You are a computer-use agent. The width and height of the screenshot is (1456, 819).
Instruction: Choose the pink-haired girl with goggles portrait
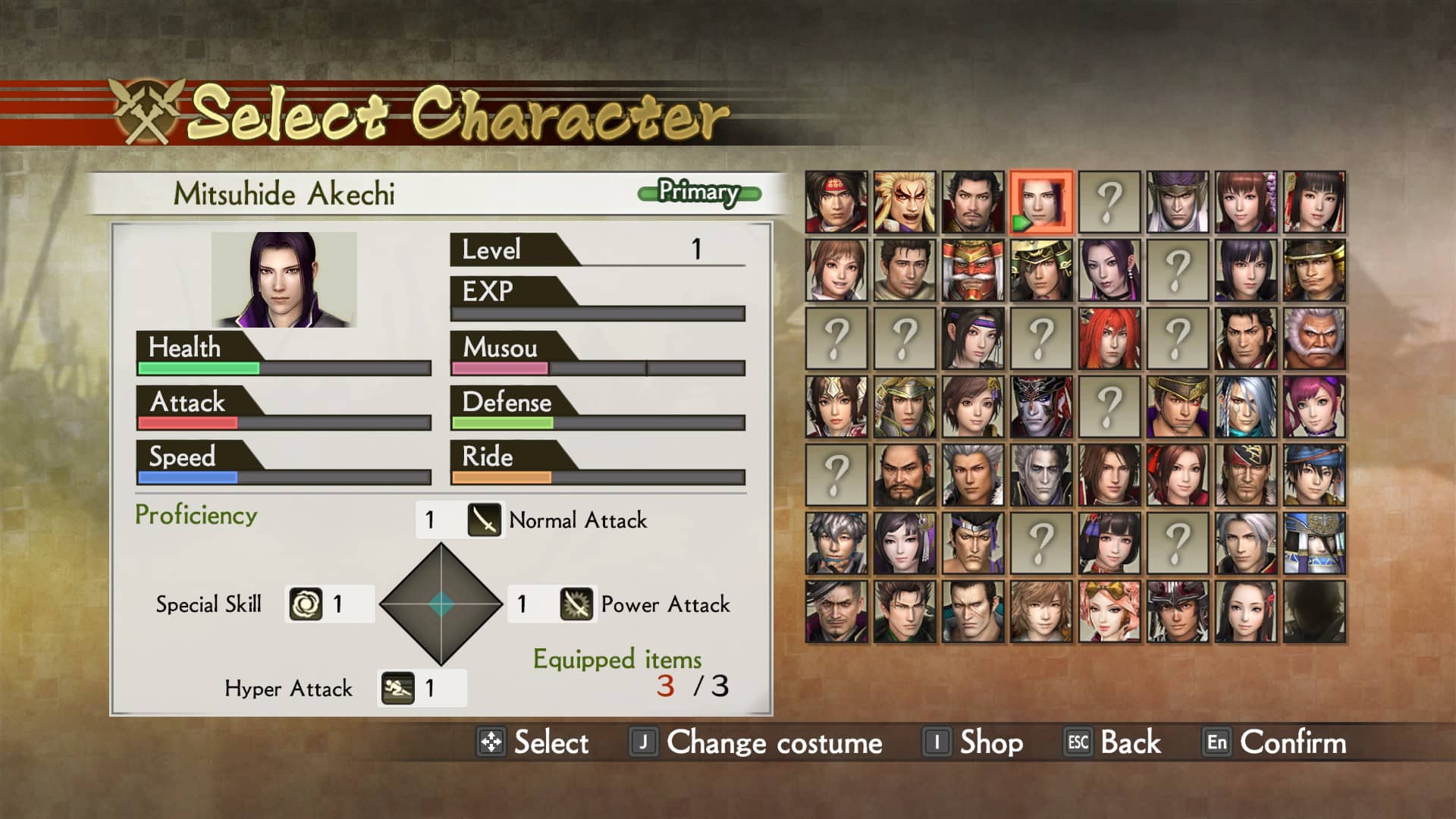[1109, 611]
